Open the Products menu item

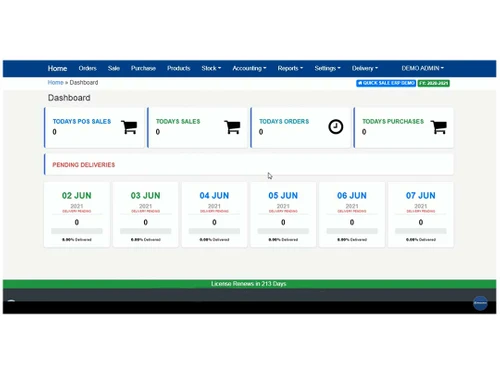point(179,68)
